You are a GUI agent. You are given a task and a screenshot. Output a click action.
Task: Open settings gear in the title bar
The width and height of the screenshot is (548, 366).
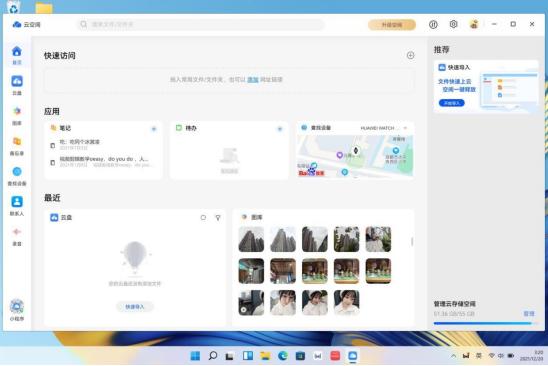(453, 24)
